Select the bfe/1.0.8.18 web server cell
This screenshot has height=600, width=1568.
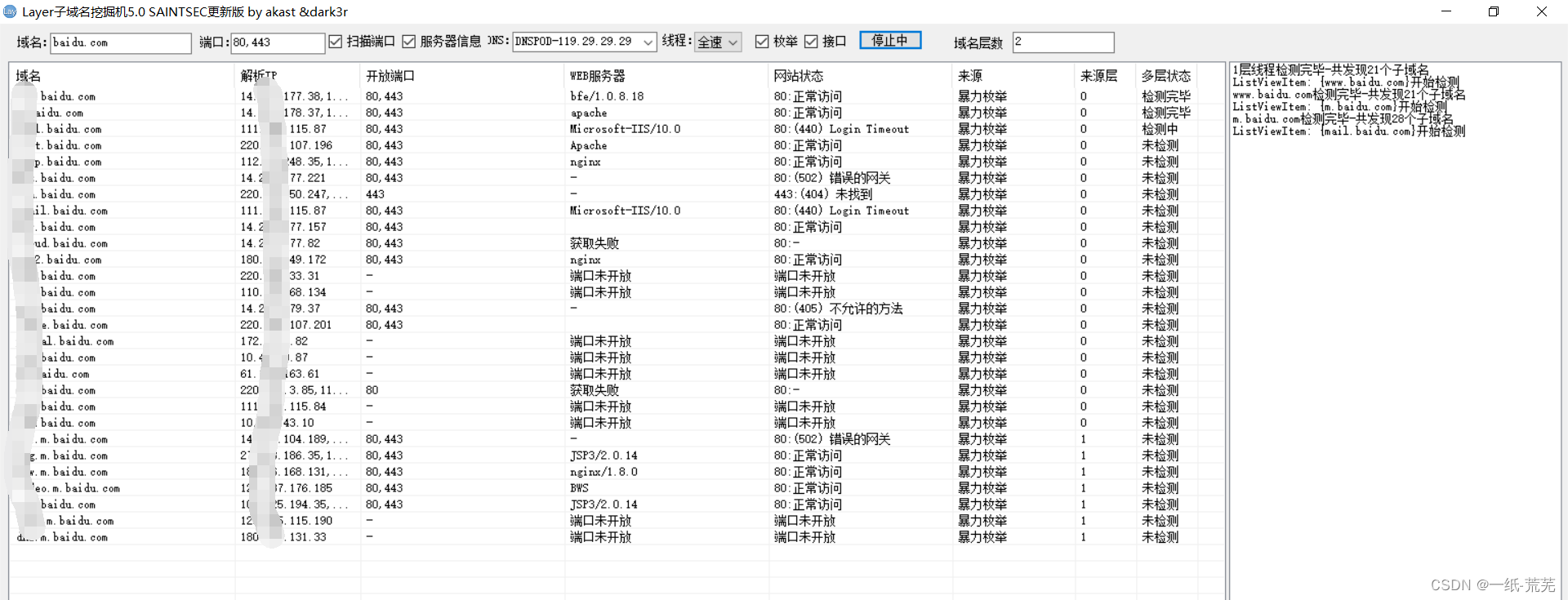click(x=607, y=96)
